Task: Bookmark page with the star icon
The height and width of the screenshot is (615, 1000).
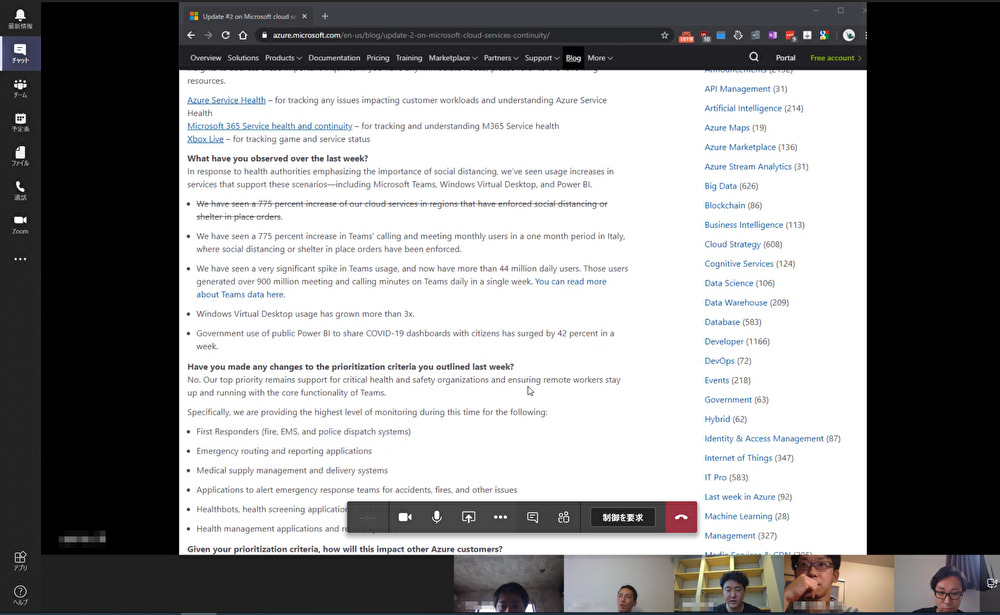Action: pyautogui.click(x=665, y=35)
